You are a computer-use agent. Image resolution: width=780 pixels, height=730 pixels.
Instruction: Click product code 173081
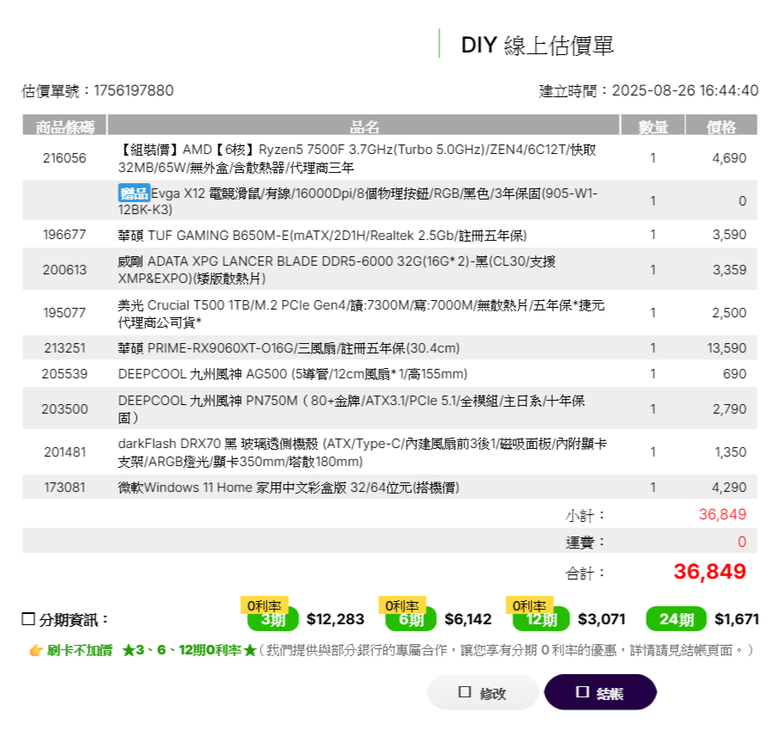pos(65,487)
